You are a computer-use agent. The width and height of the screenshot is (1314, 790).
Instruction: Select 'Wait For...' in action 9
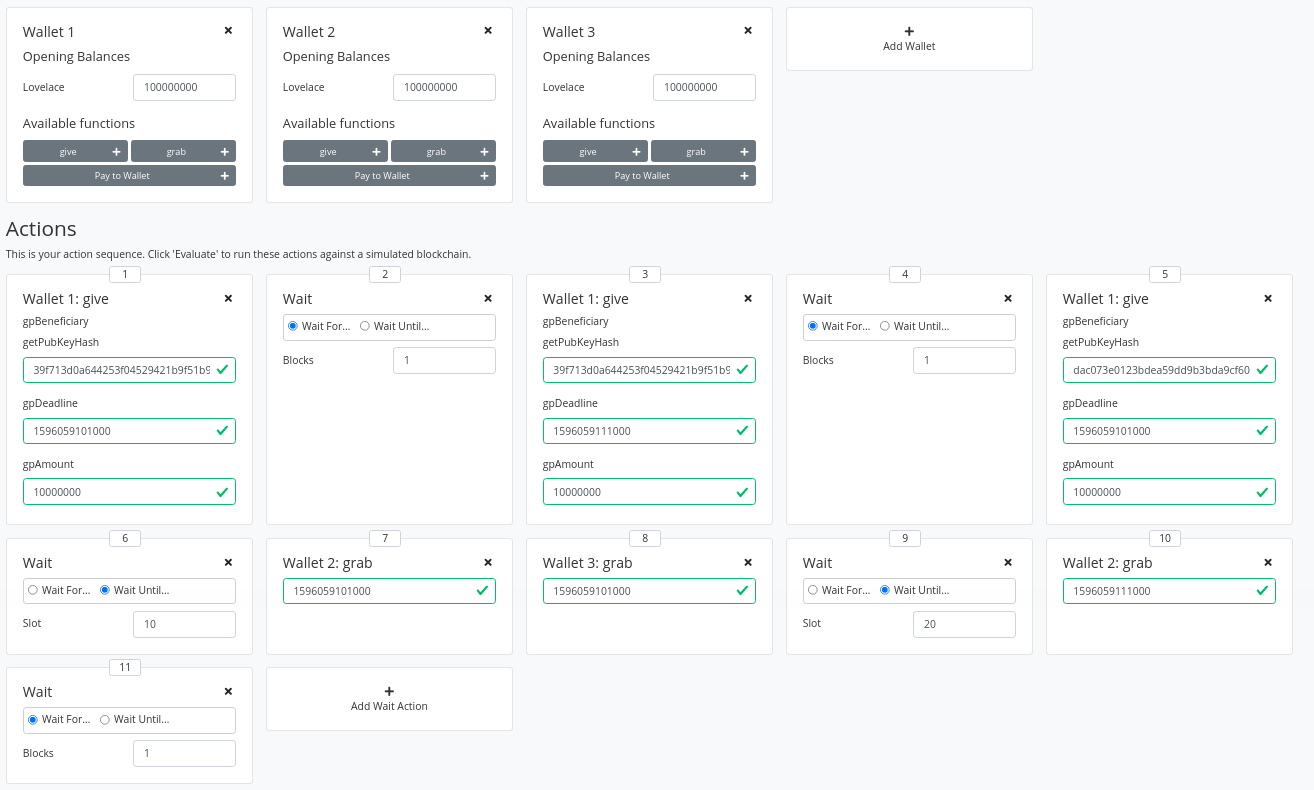(x=813, y=590)
